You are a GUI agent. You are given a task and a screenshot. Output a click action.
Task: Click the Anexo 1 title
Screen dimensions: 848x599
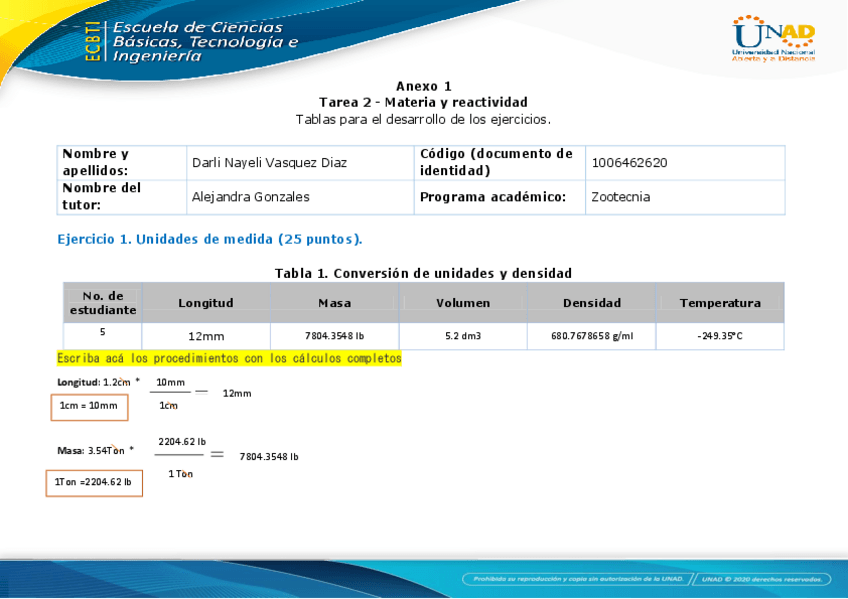pos(423,86)
